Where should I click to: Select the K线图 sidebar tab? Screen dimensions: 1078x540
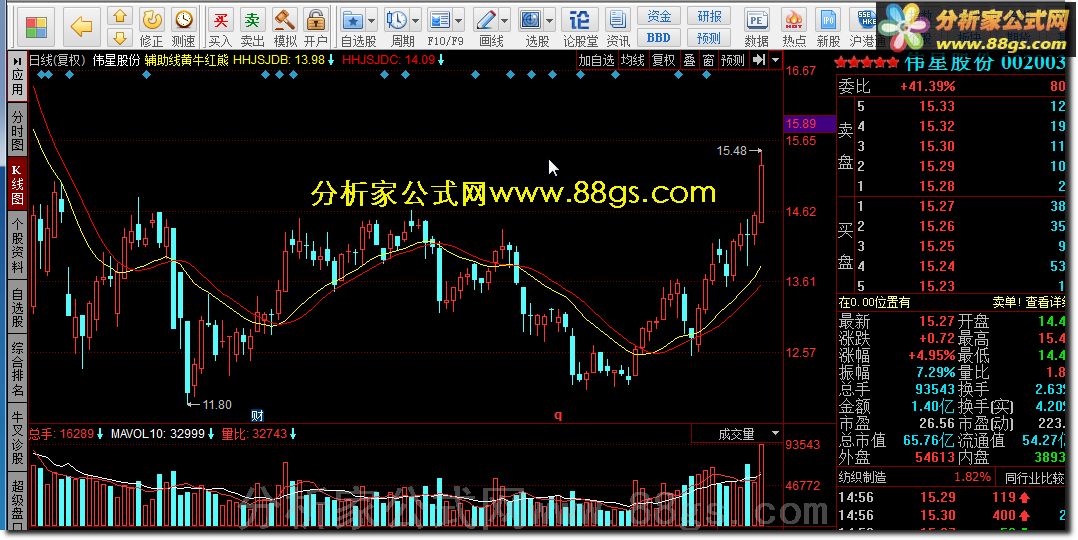(x=16, y=184)
